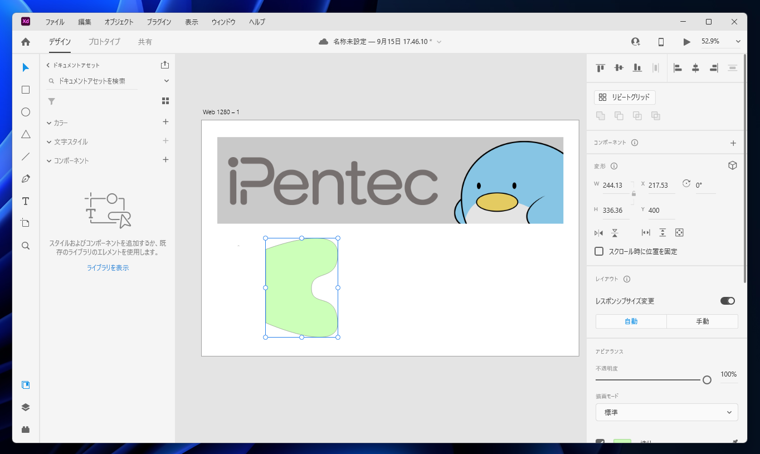Click the X position field 217.53
Viewport: 760px width, 454px height.
(661, 186)
